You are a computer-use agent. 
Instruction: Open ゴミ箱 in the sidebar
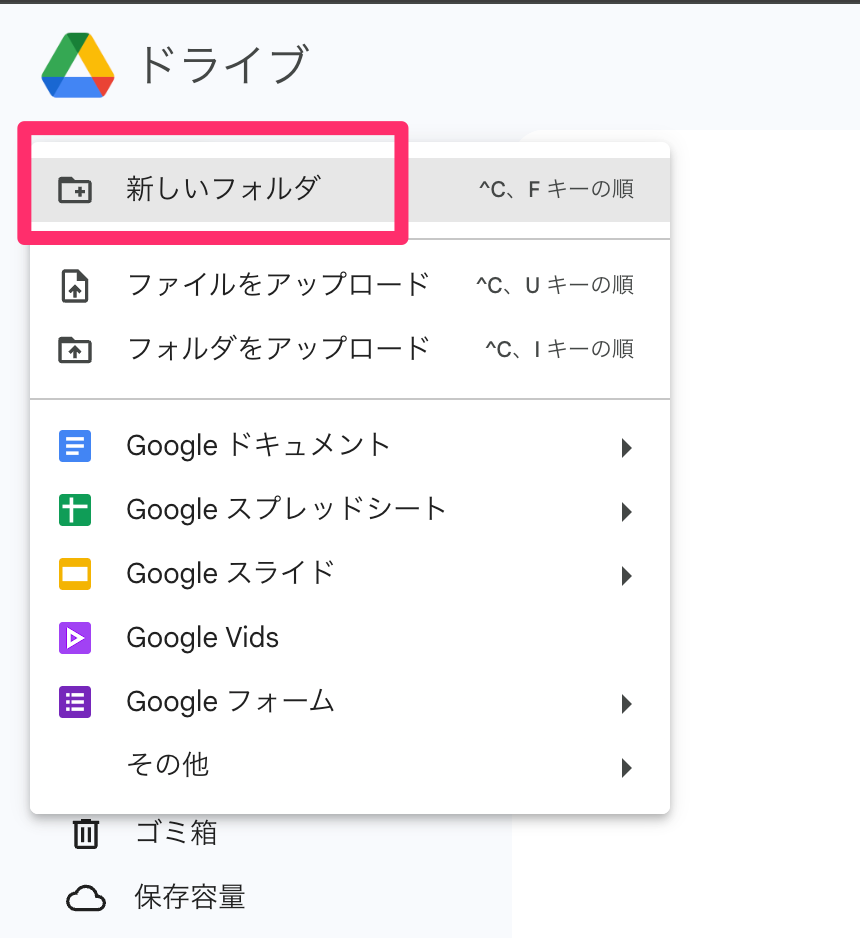point(176,833)
